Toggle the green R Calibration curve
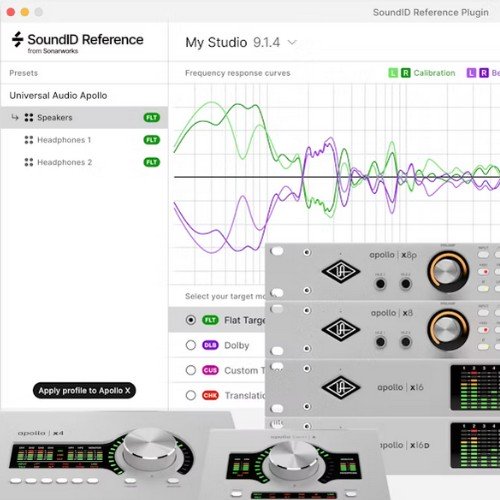Image resolution: width=500 pixels, height=500 pixels. pyautogui.click(x=405, y=73)
